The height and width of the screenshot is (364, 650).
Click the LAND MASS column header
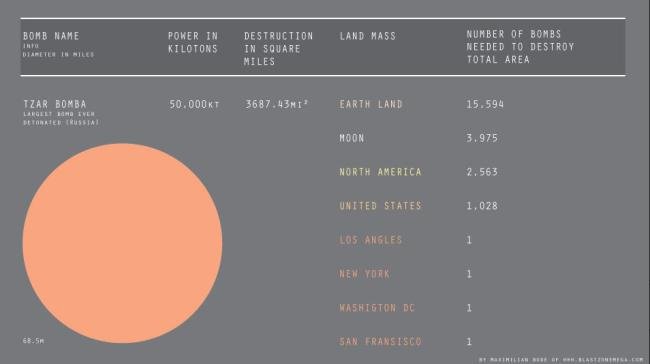[368, 36]
